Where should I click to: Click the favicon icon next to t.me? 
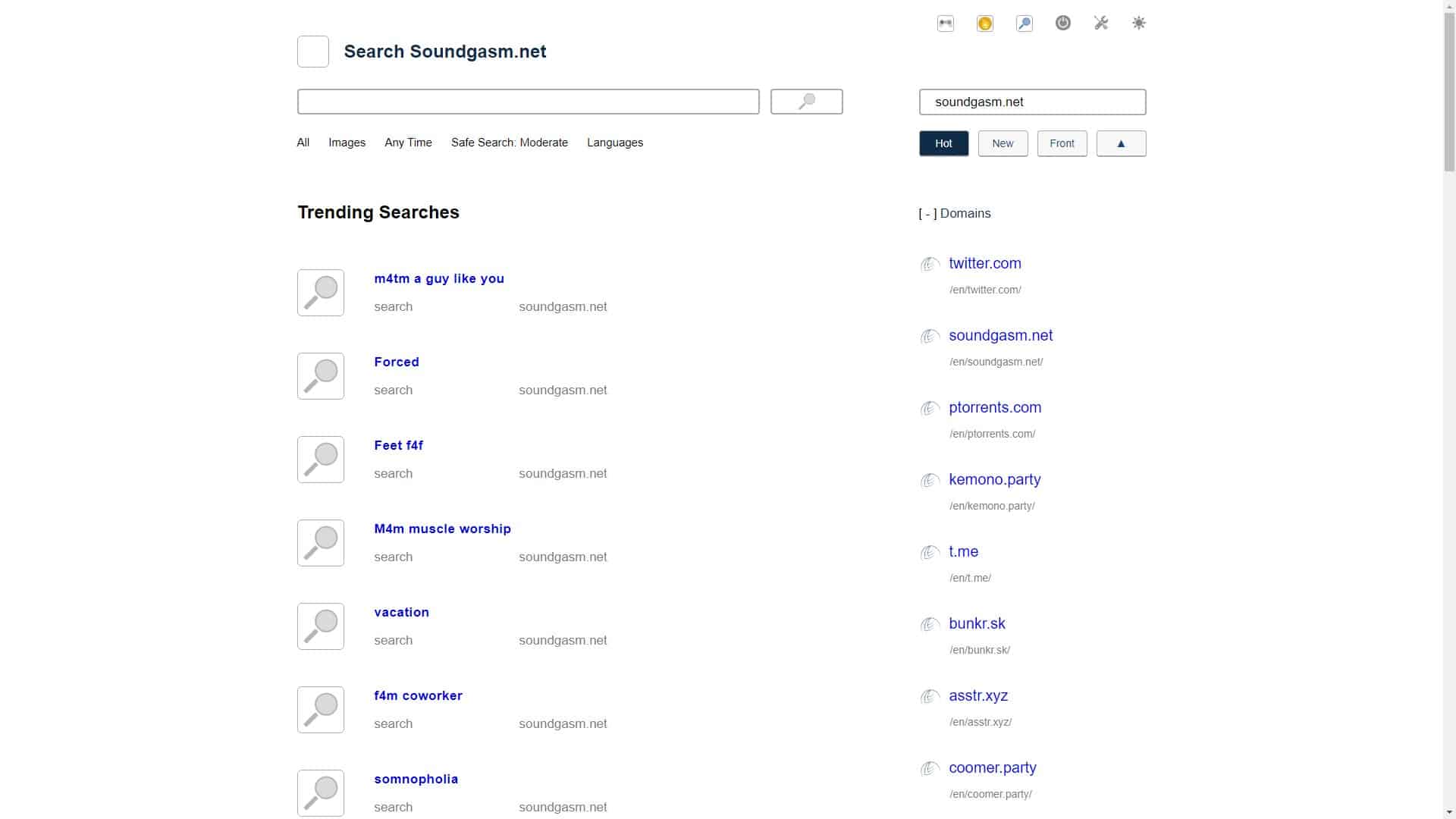(x=930, y=553)
